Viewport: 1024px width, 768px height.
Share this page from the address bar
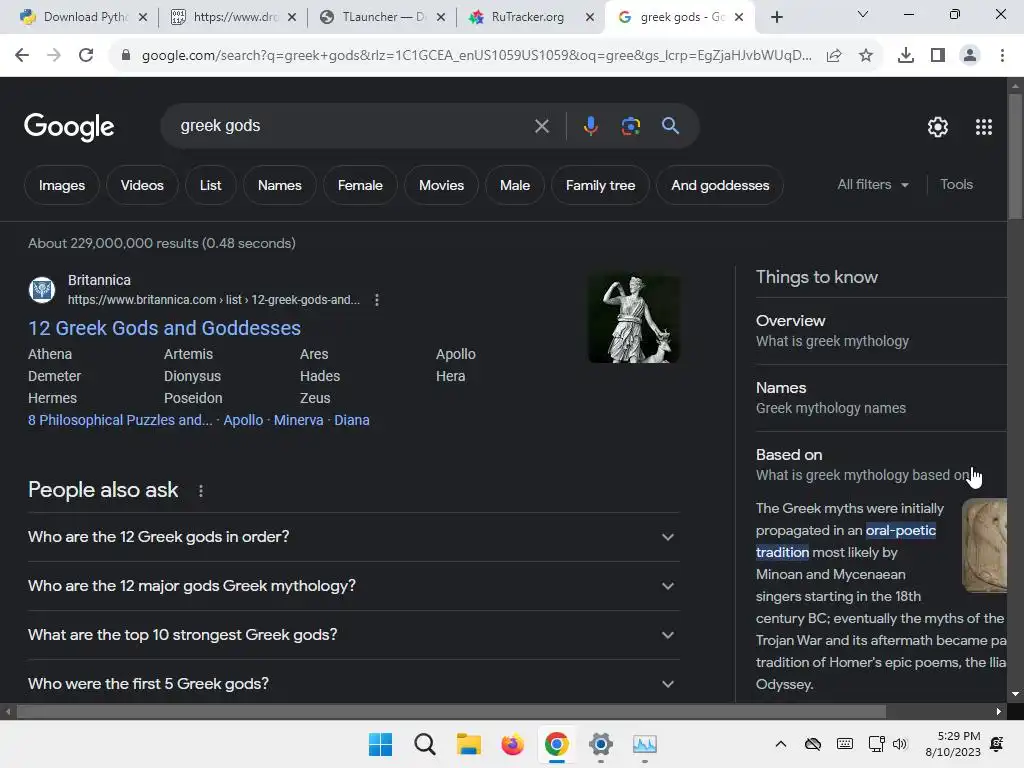click(x=834, y=56)
